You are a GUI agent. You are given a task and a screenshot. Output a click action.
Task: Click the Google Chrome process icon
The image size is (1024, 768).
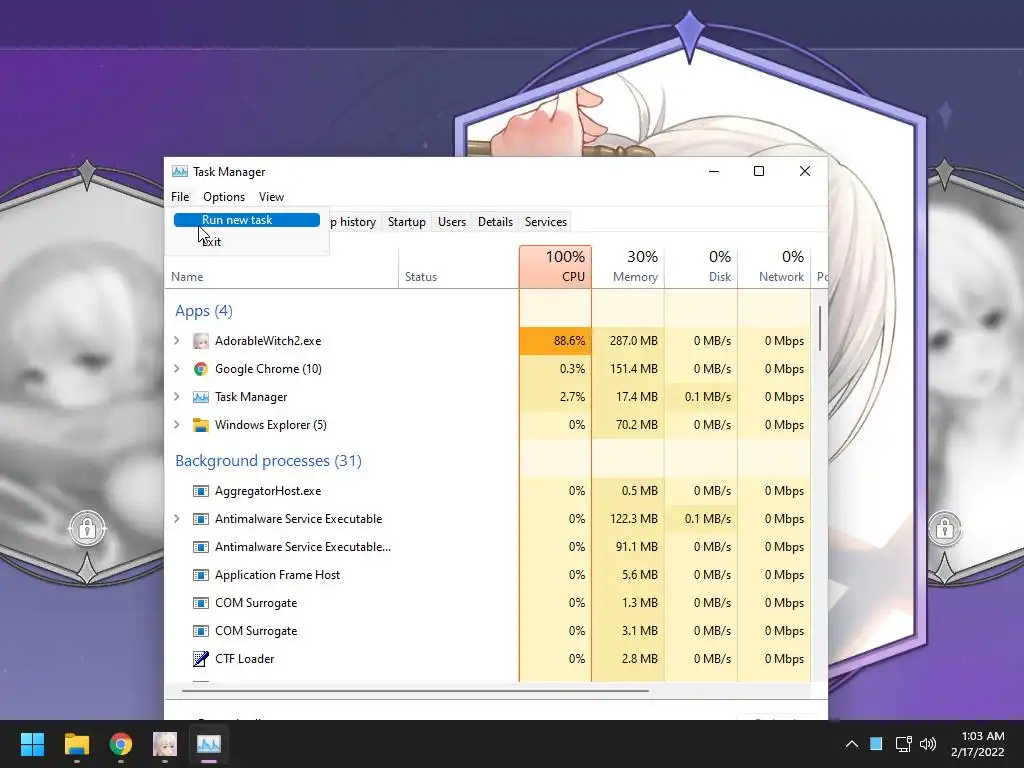click(x=200, y=369)
